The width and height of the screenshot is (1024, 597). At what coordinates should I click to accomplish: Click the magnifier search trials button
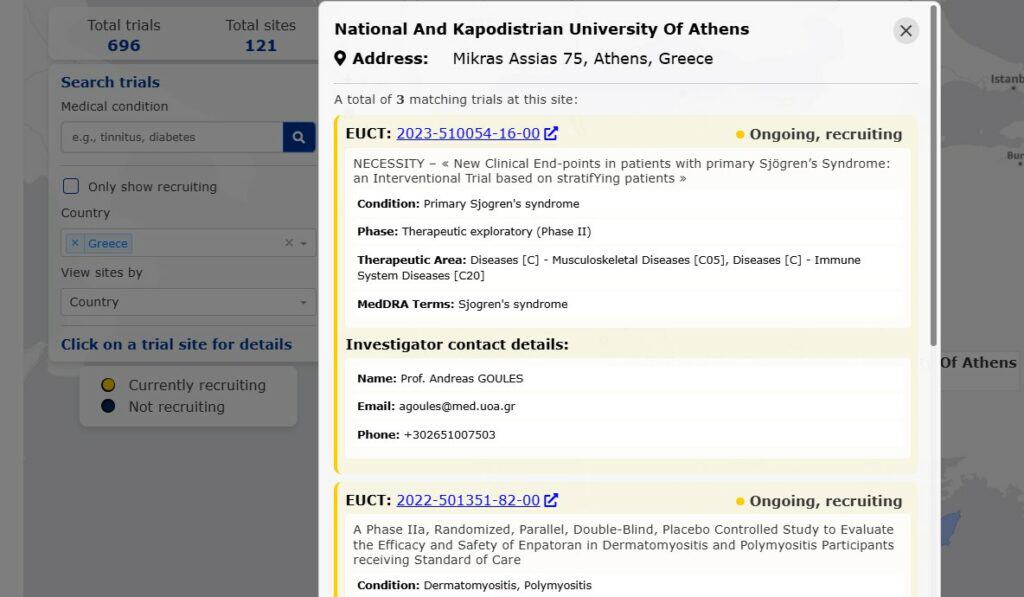click(x=299, y=137)
